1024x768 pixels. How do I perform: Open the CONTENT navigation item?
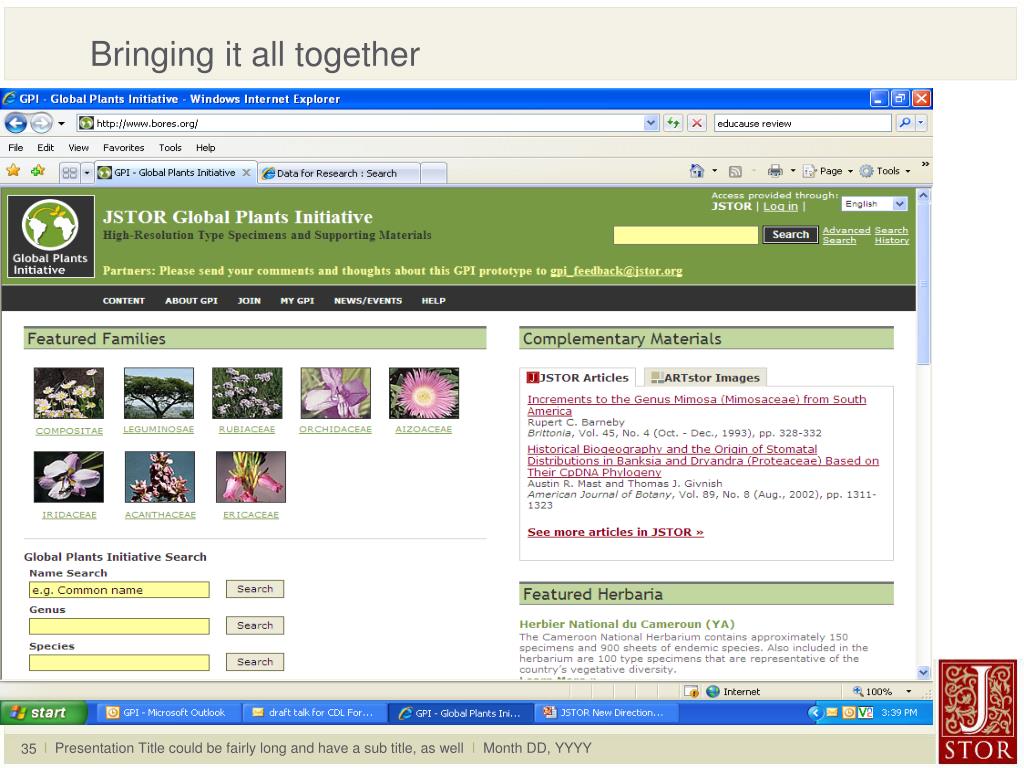(123, 300)
